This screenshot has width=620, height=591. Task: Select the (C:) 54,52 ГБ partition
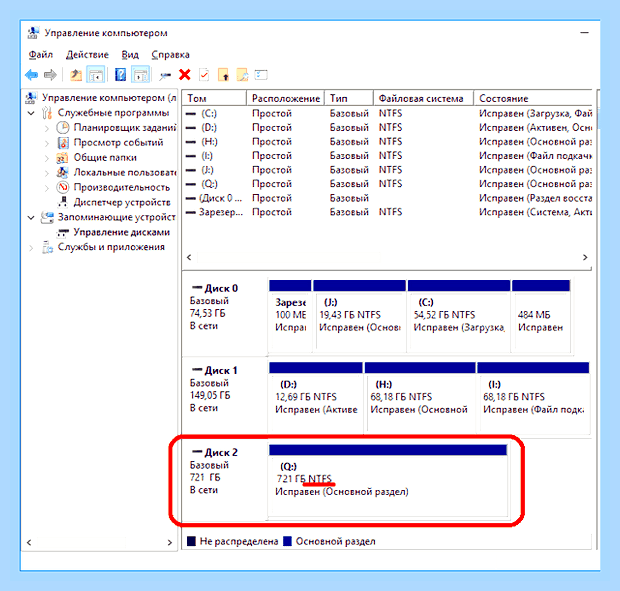click(459, 315)
